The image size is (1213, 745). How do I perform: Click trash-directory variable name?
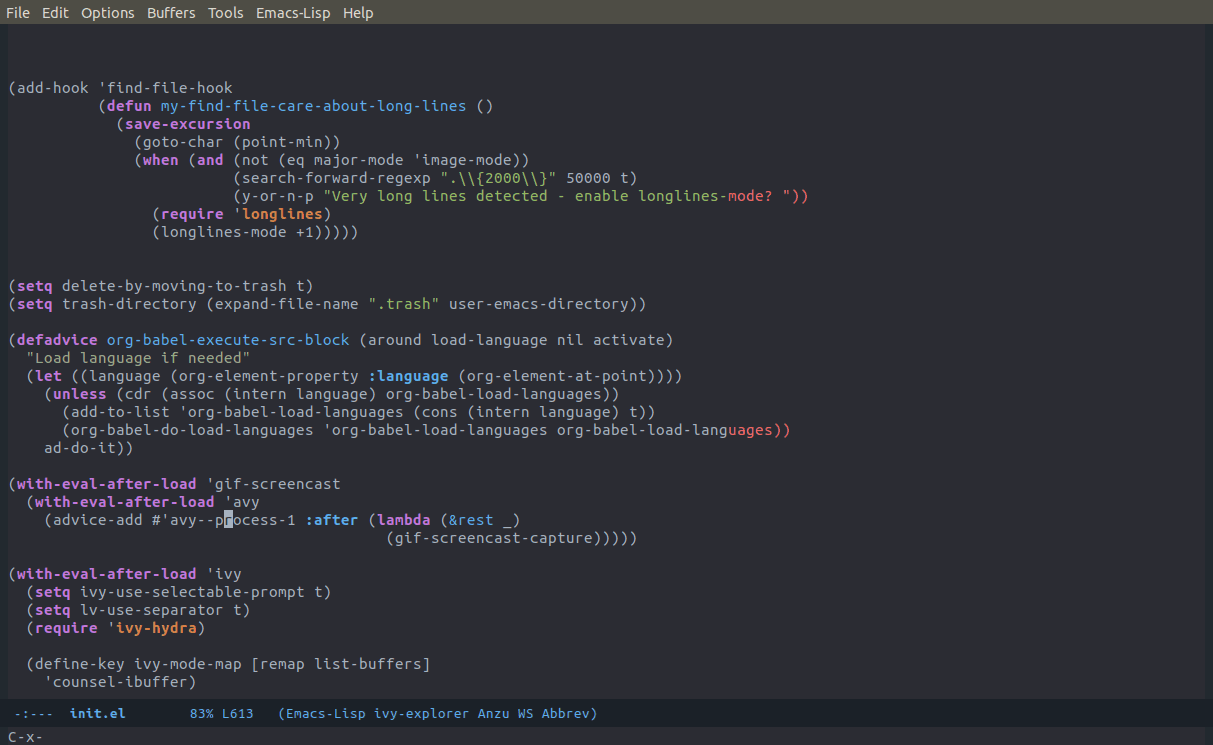(129, 304)
